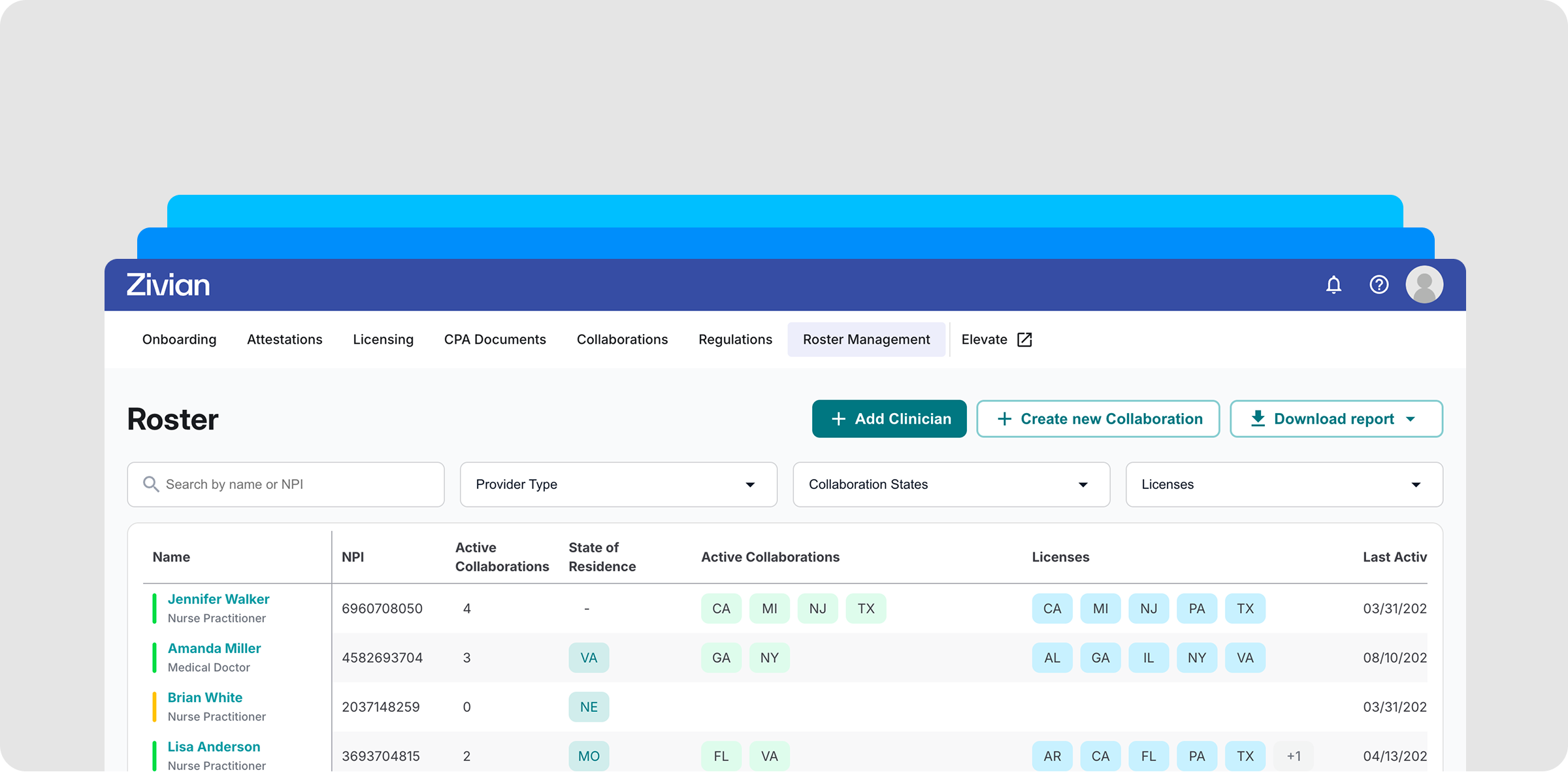Switch to the Attestations tab
This screenshot has height=772, width=1568.
pyautogui.click(x=285, y=340)
